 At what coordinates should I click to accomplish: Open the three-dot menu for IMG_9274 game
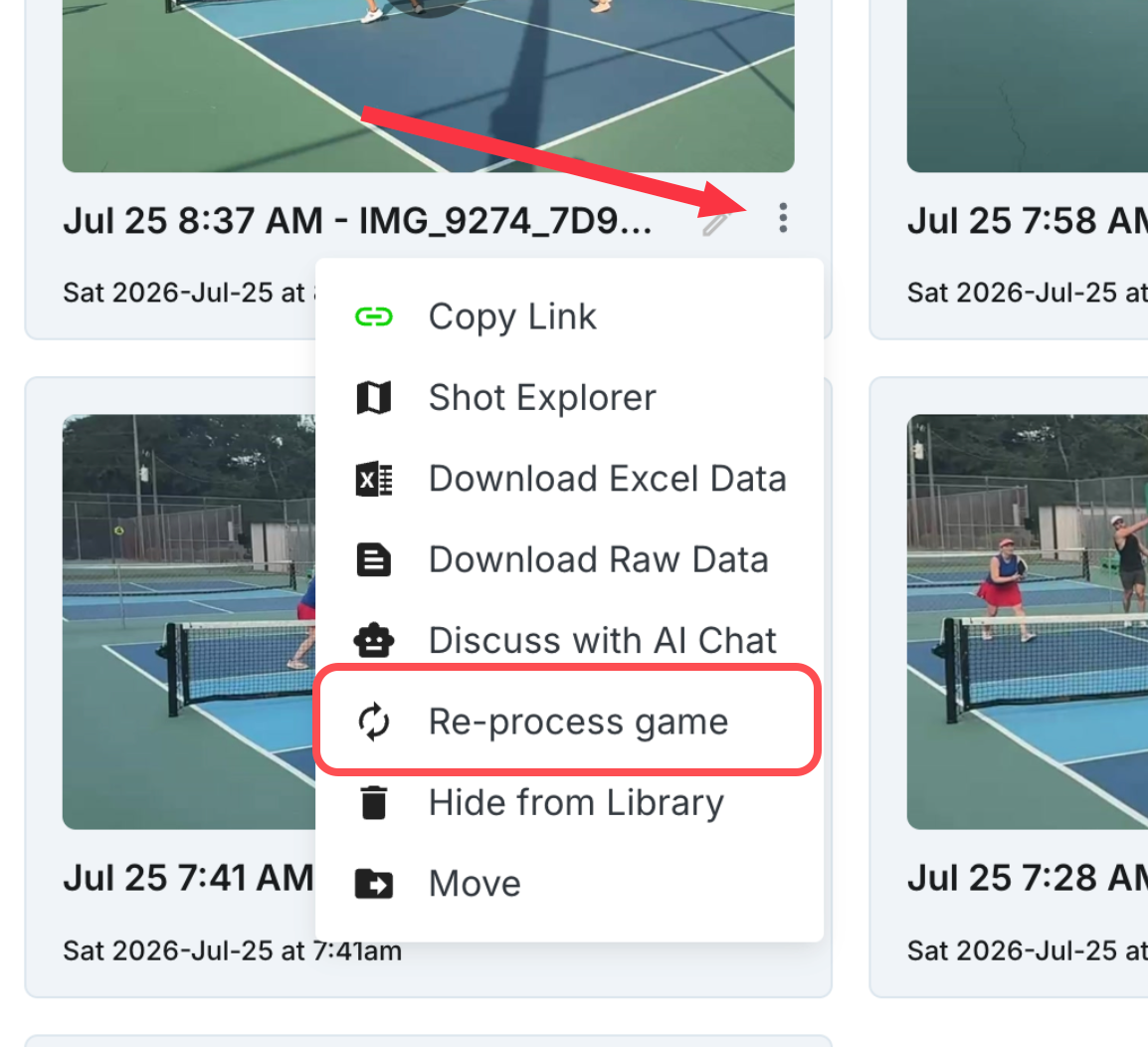[x=783, y=218]
